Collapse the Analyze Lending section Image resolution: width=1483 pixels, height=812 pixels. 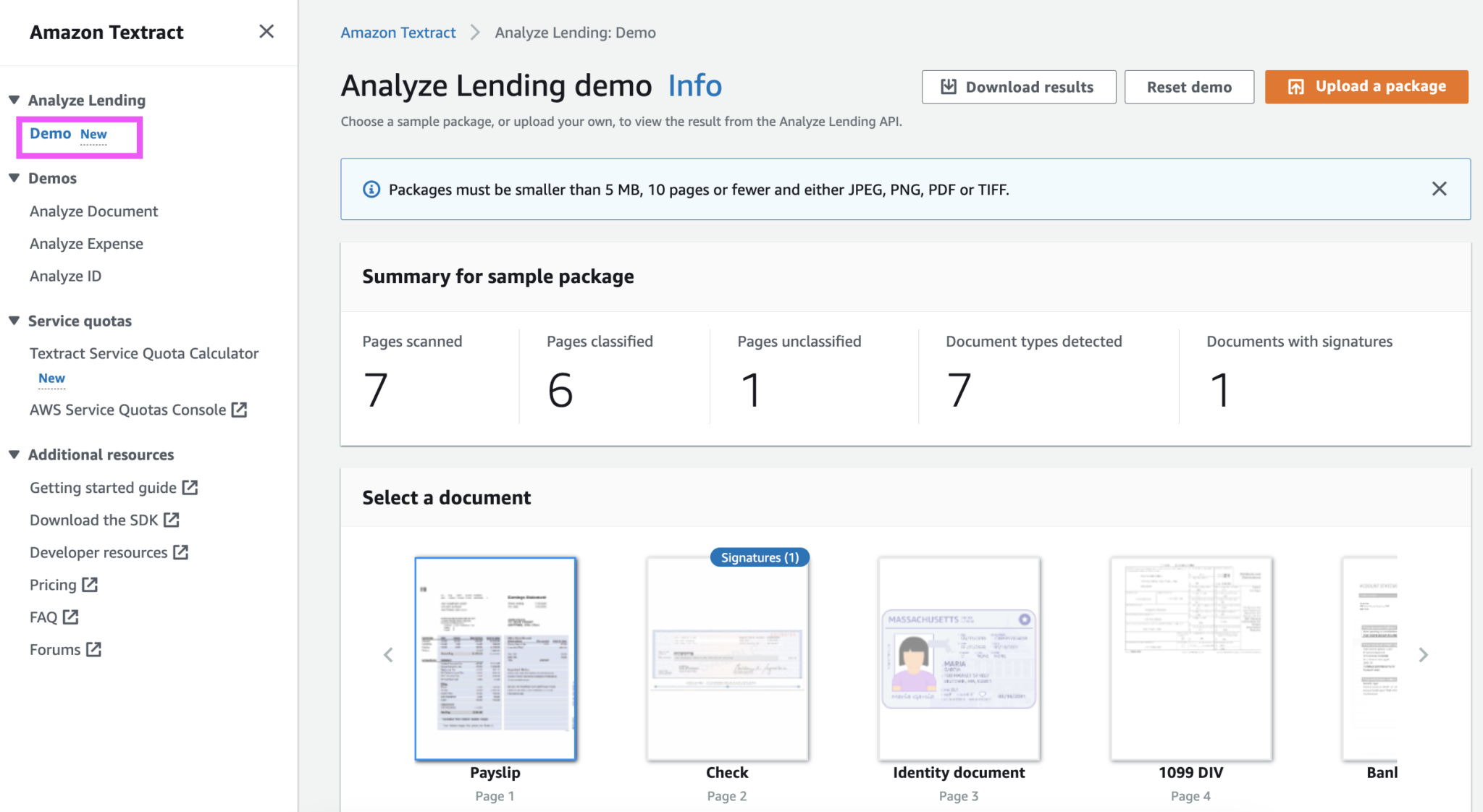click(x=14, y=100)
